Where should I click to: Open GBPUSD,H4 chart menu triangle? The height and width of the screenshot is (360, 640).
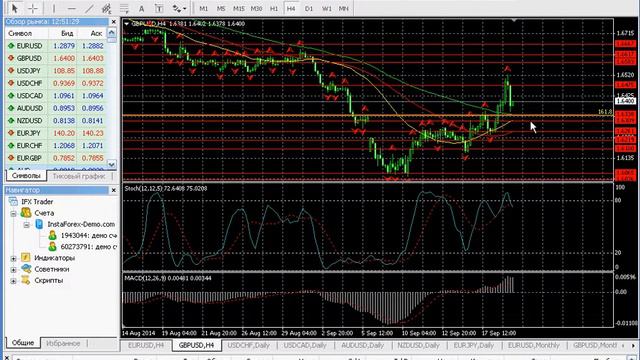click(x=127, y=24)
